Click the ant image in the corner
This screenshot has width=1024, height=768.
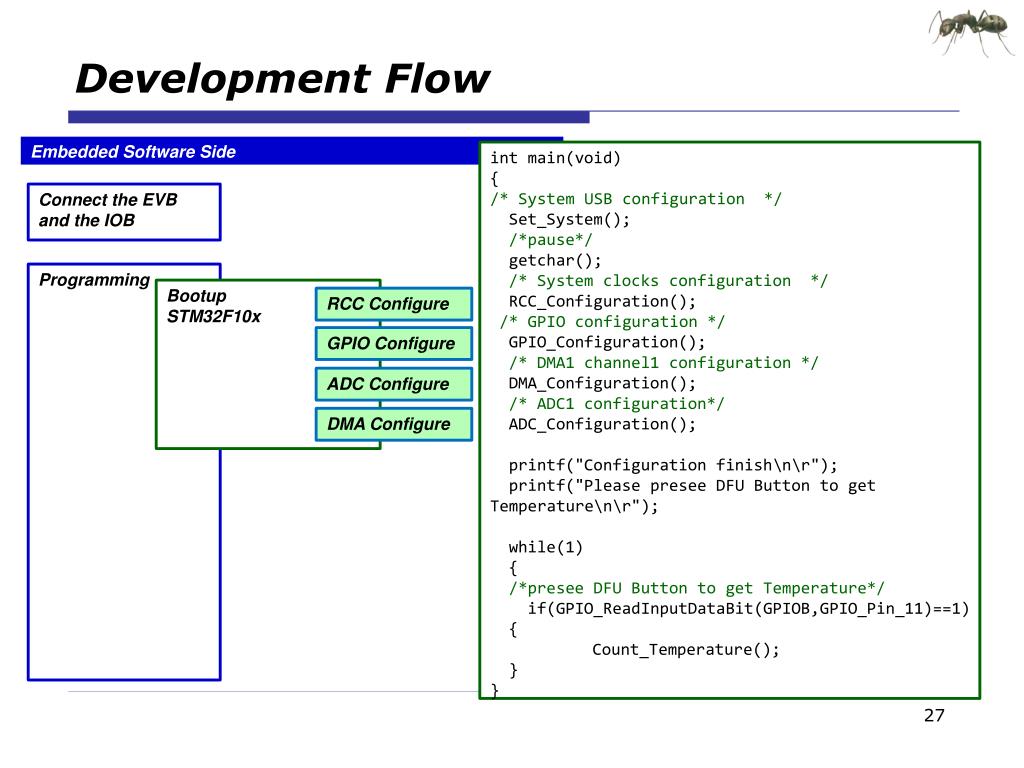point(971,31)
